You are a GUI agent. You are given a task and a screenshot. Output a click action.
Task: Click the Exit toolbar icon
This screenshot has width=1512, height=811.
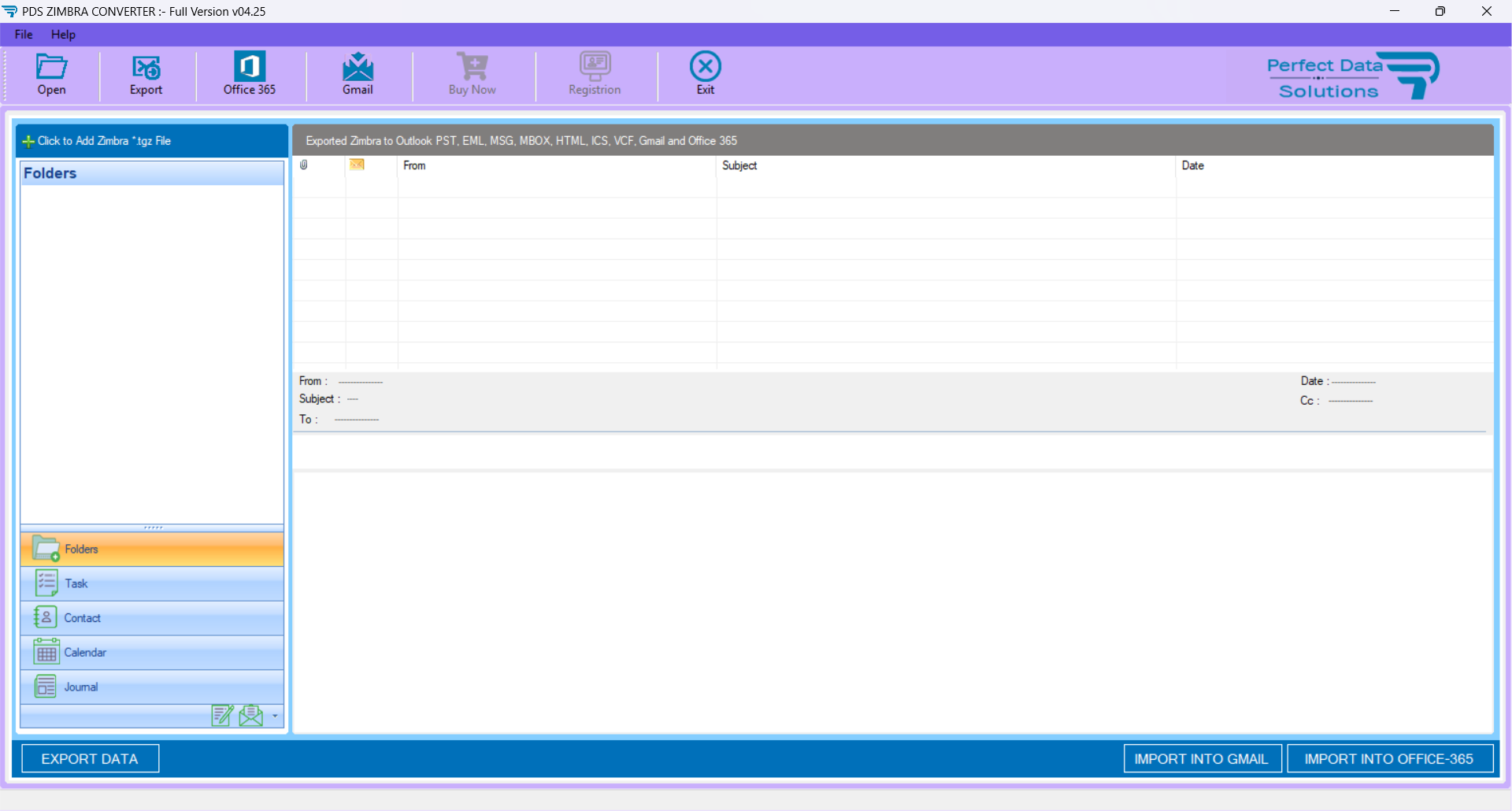coord(706,75)
